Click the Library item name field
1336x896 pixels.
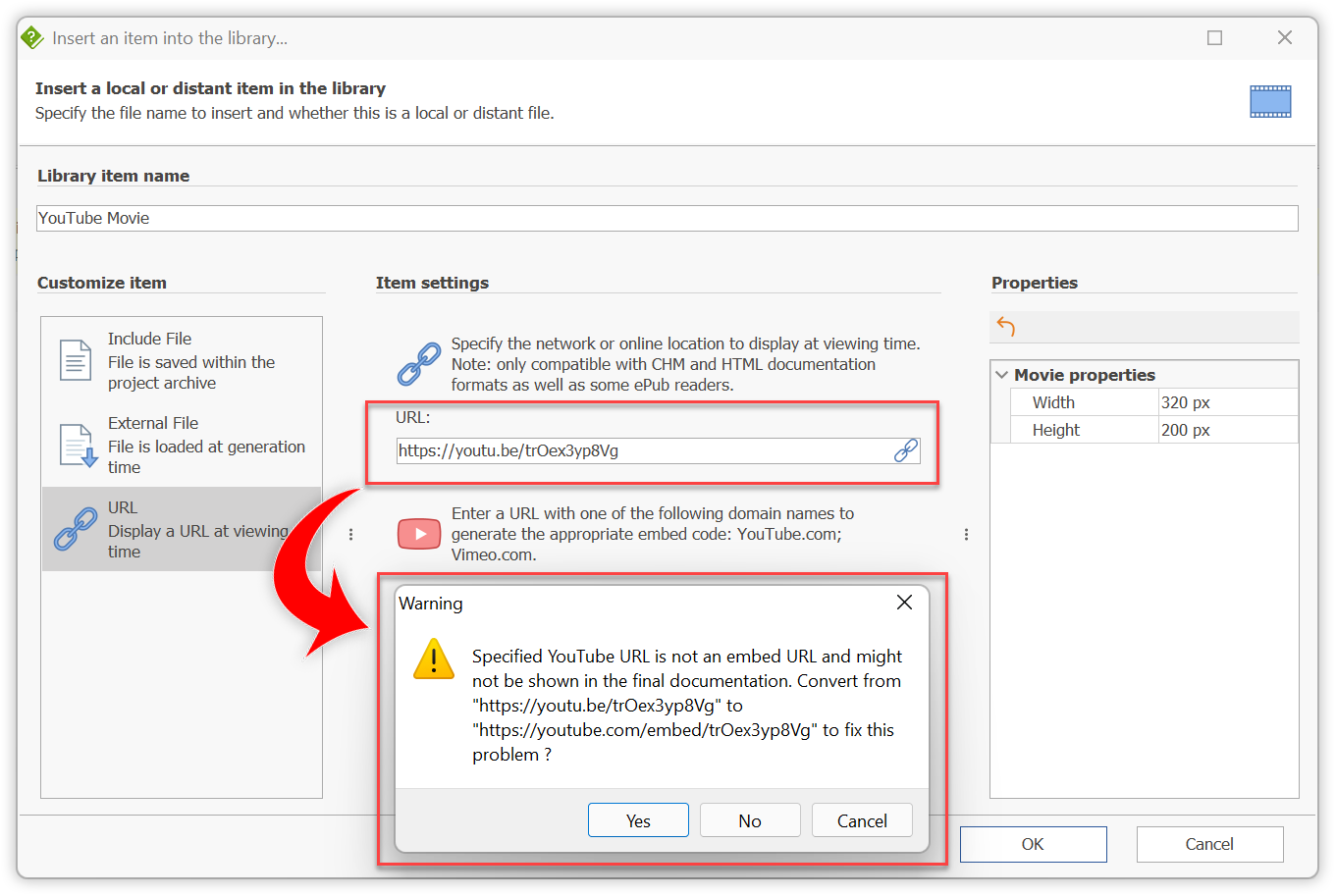tap(667, 218)
